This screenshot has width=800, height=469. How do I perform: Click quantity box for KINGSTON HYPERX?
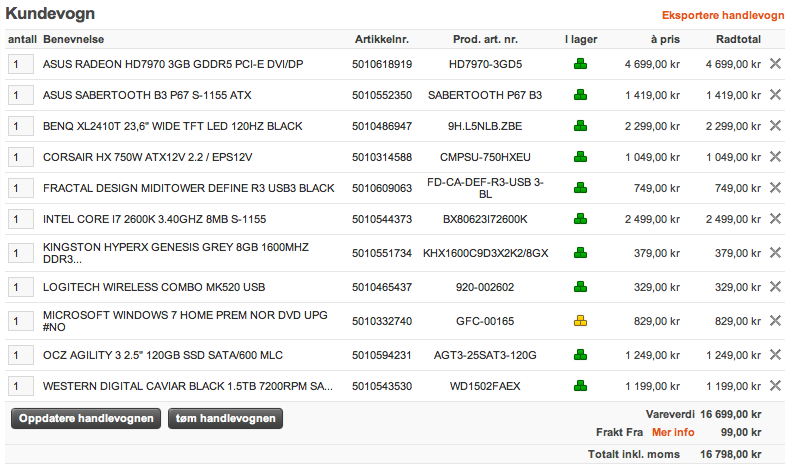point(21,253)
